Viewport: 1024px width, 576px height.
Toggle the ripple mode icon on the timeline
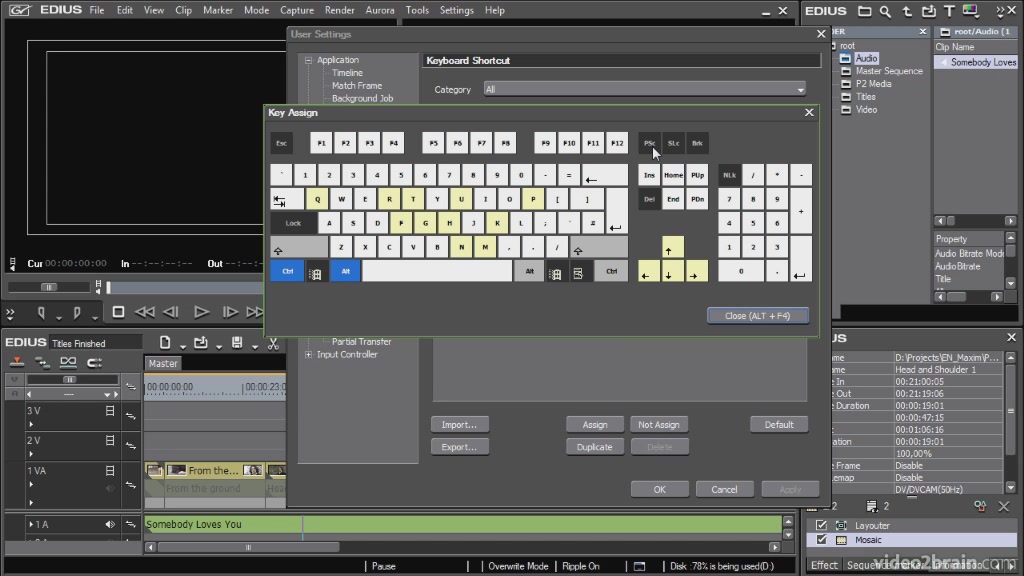coord(94,362)
